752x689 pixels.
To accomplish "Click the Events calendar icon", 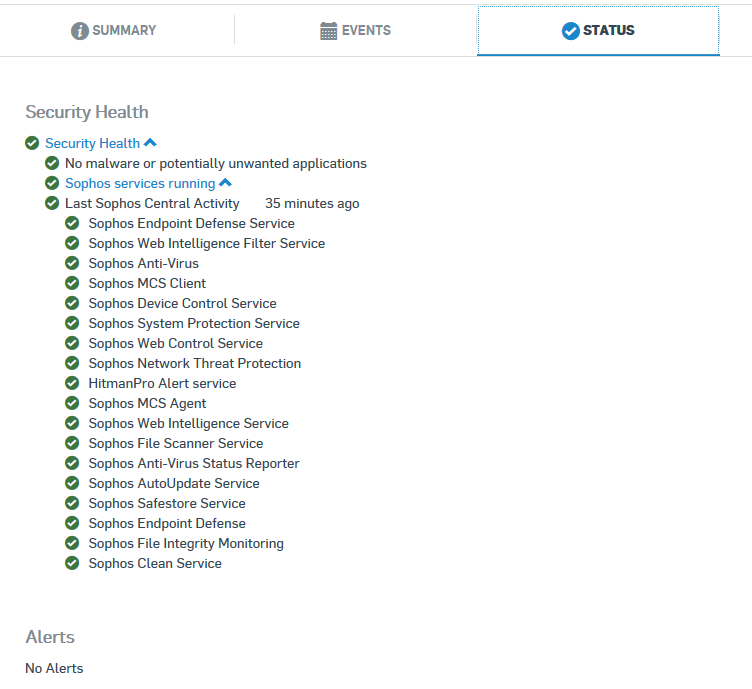I will pyautogui.click(x=329, y=31).
